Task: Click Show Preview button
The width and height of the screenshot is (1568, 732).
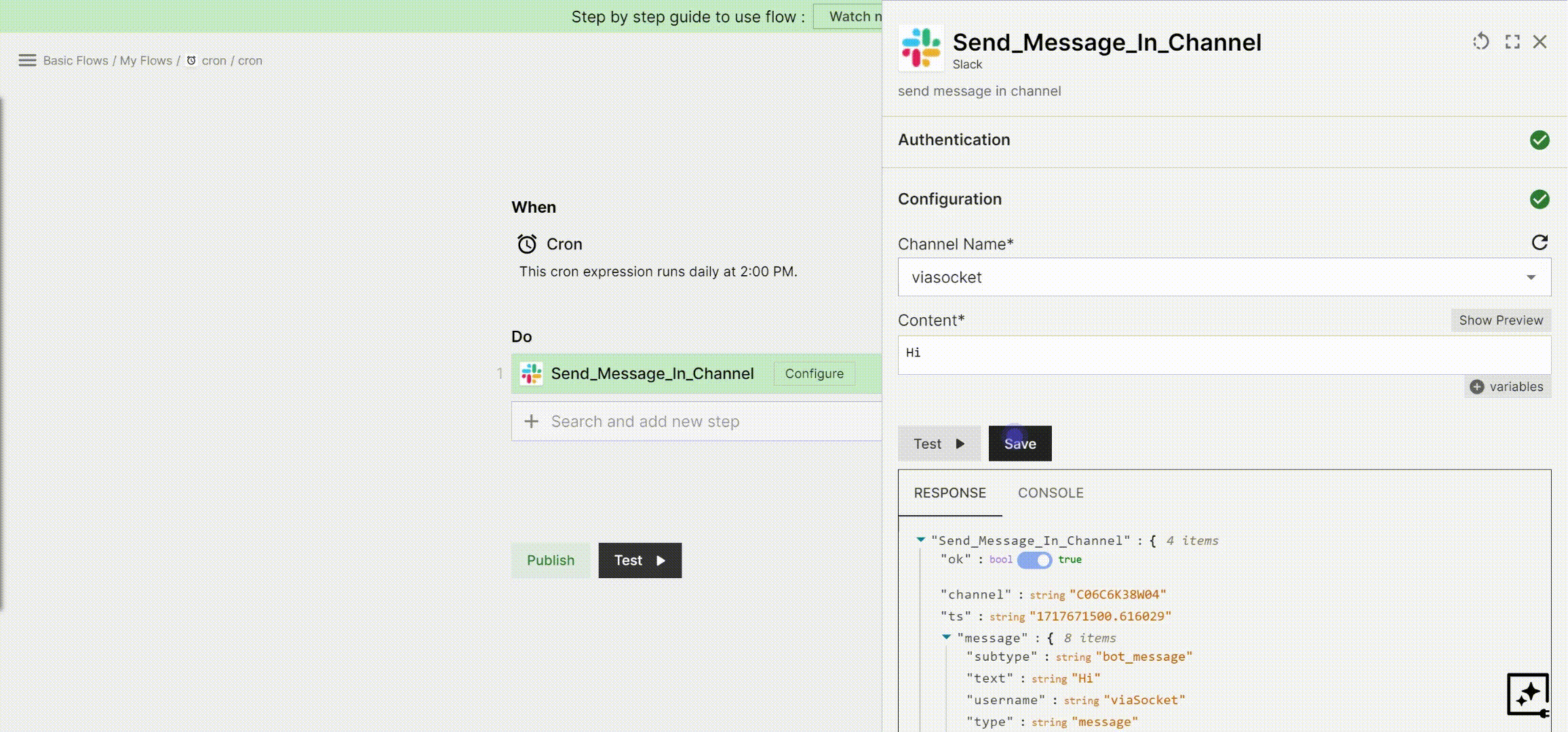Action: point(1501,320)
